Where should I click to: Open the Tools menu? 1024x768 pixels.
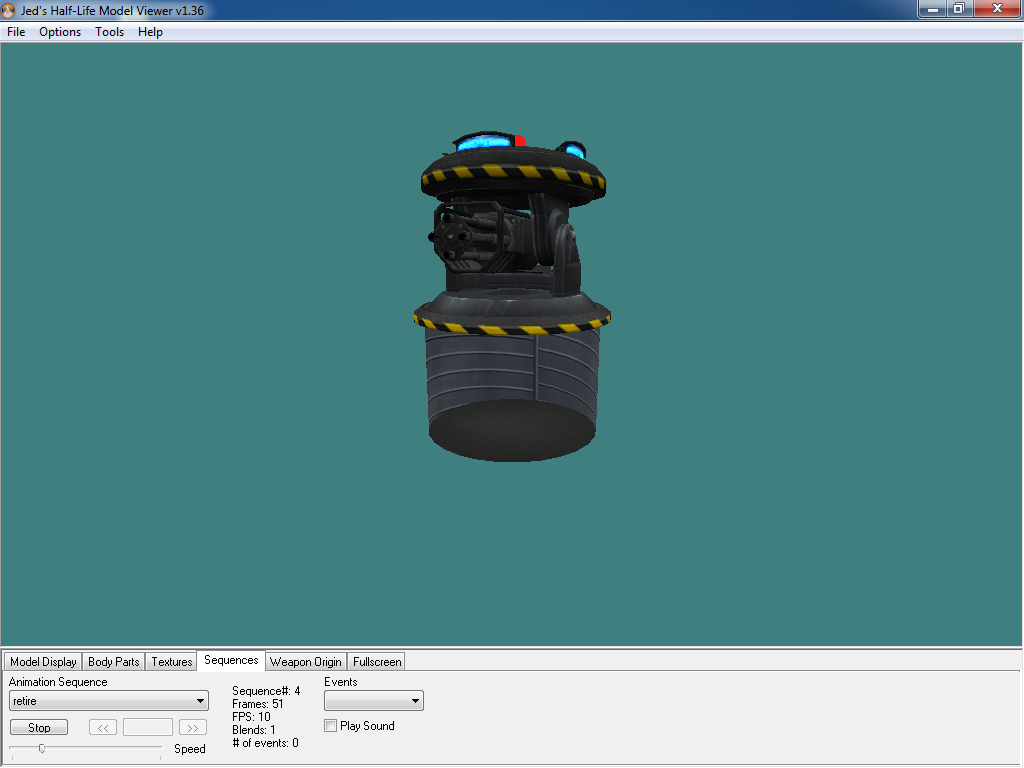click(x=109, y=32)
